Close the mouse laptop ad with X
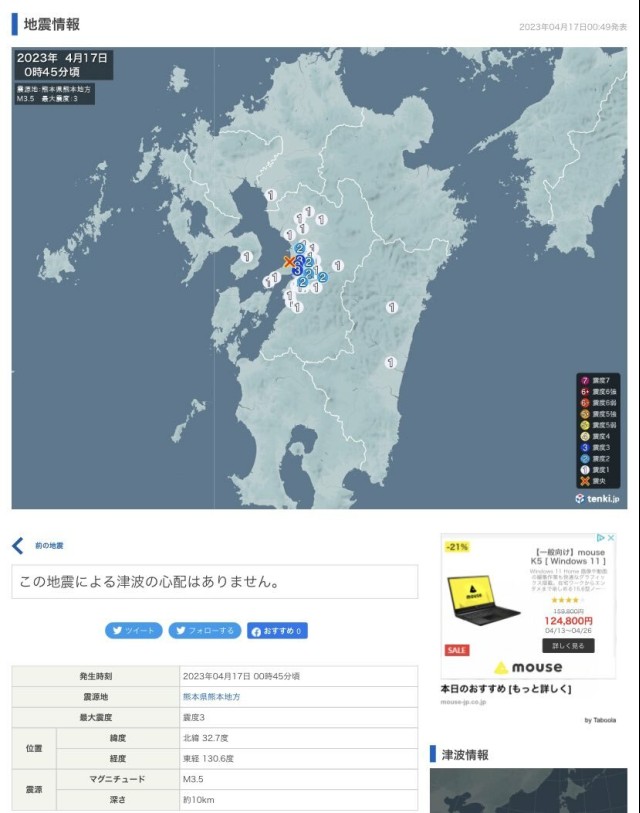The width and height of the screenshot is (640, 813). (610, 538)
